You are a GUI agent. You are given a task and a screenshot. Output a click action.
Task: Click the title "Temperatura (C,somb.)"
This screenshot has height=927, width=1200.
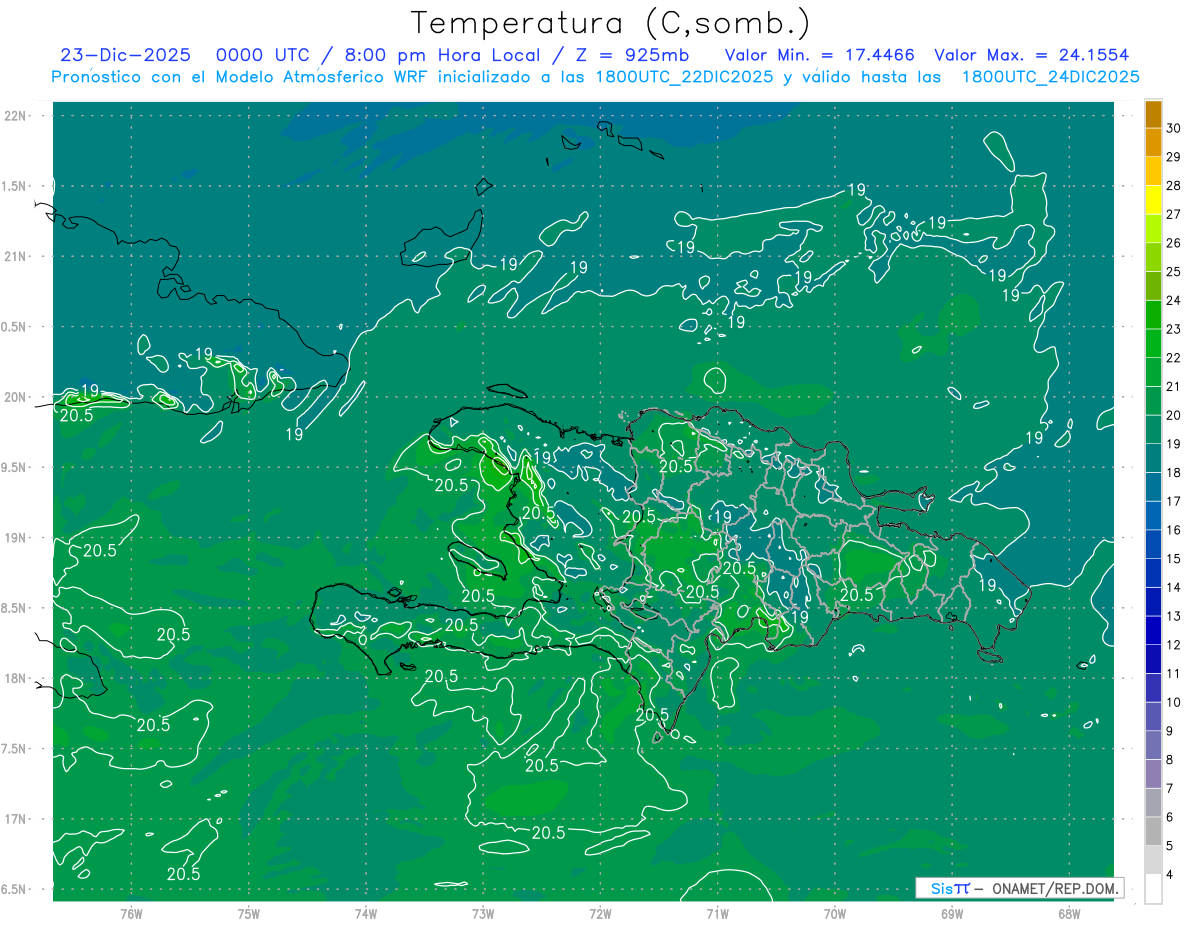(611, 23)
